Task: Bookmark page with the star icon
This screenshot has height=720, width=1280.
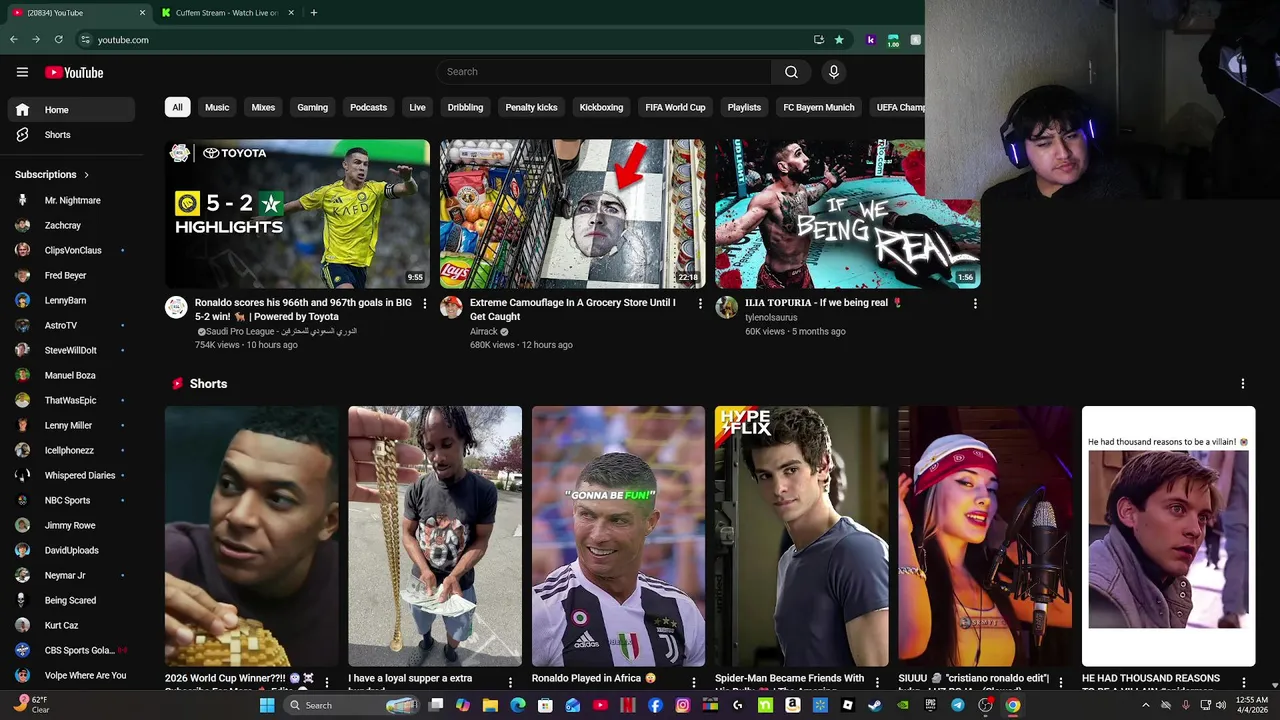Action: coord(839,40)
